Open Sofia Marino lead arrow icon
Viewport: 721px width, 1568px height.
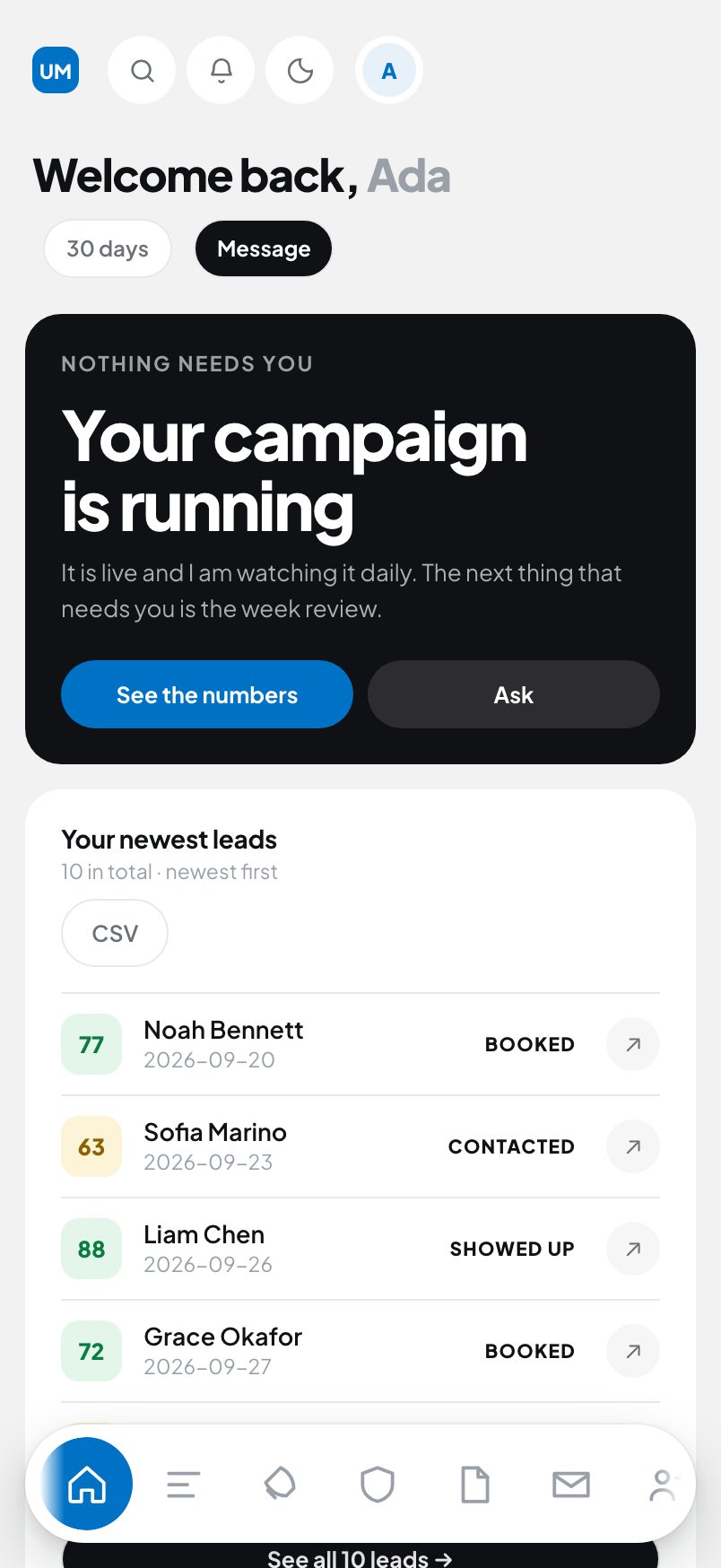click(633, 1146)
